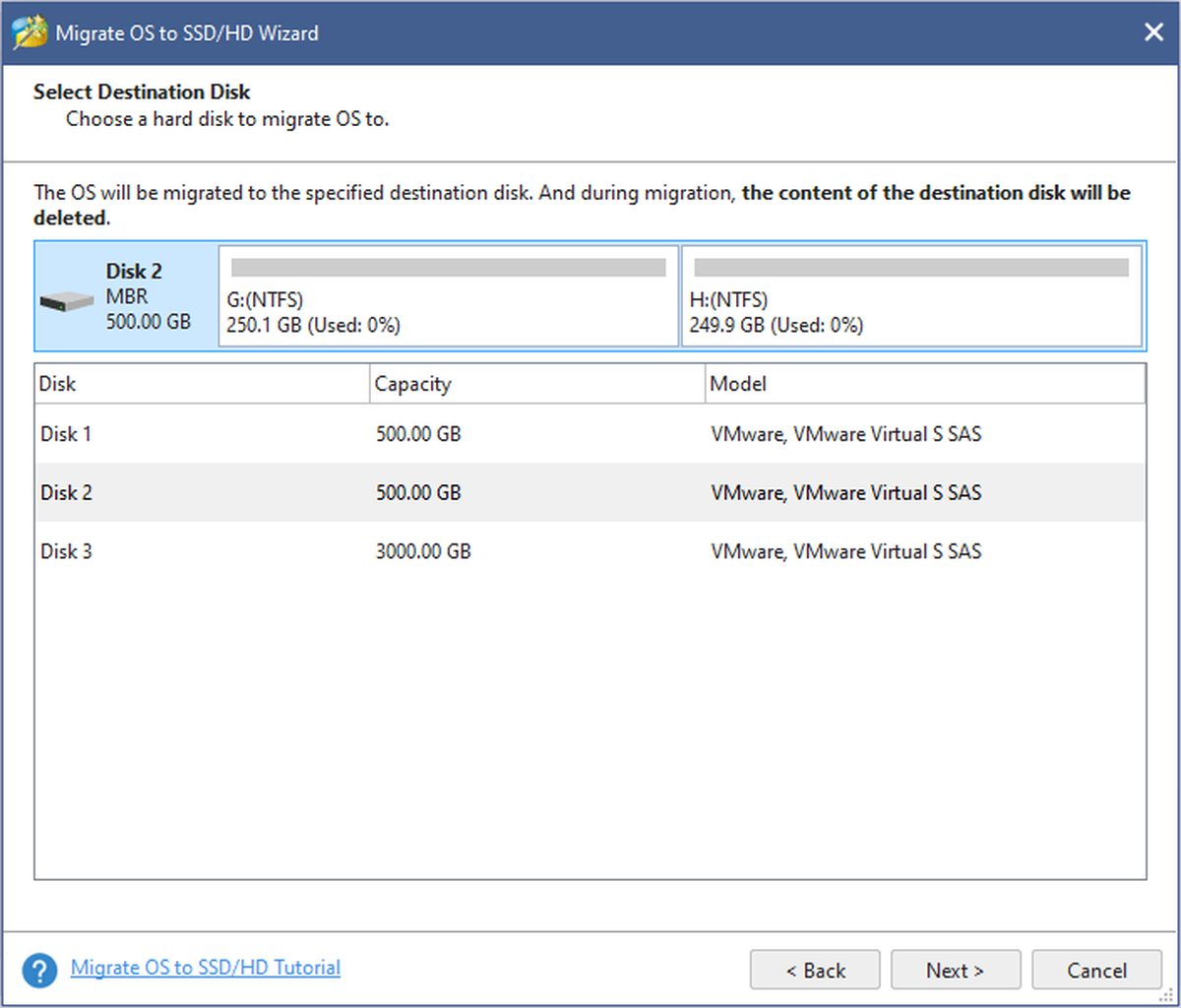Click Disk 2's VMware Virtual S SAS model
The height and width of the screenshot is (1008, 1181).
tap(846, 492)
